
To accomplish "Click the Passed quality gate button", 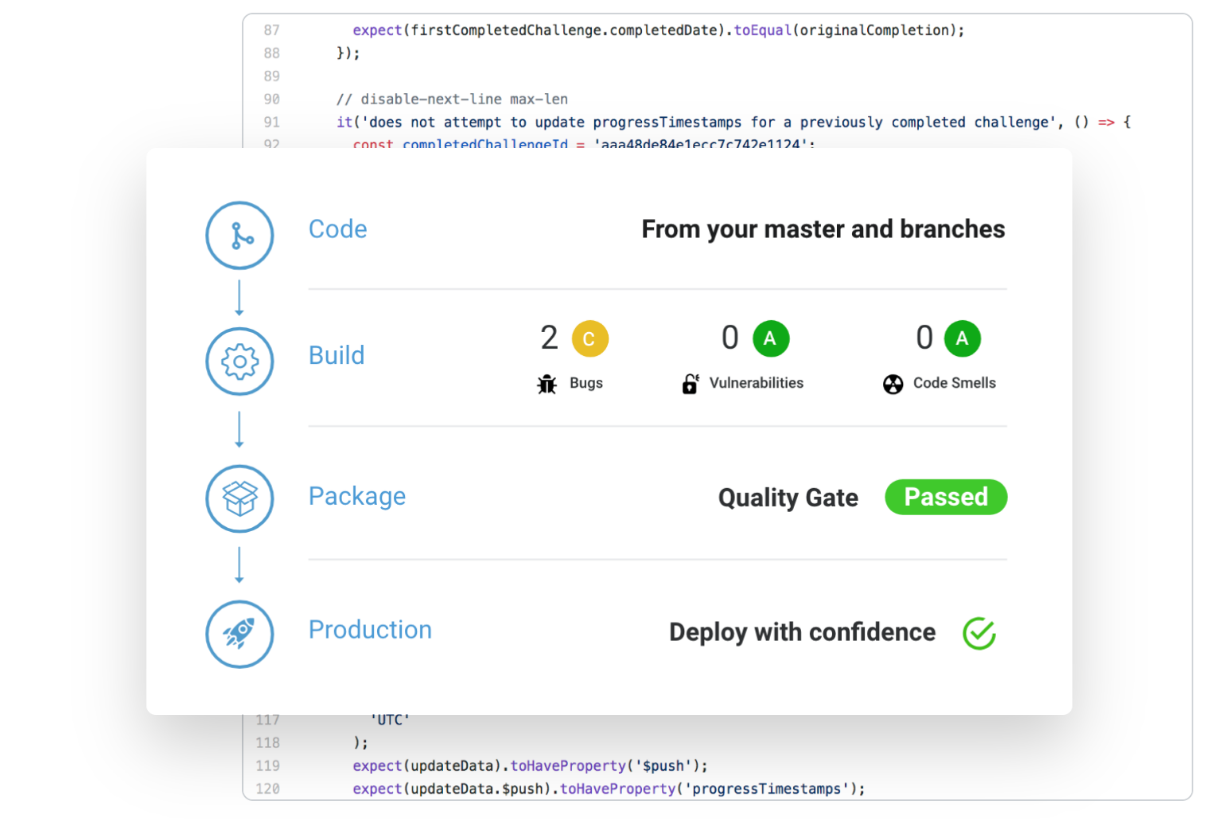I will pos(945,497).
